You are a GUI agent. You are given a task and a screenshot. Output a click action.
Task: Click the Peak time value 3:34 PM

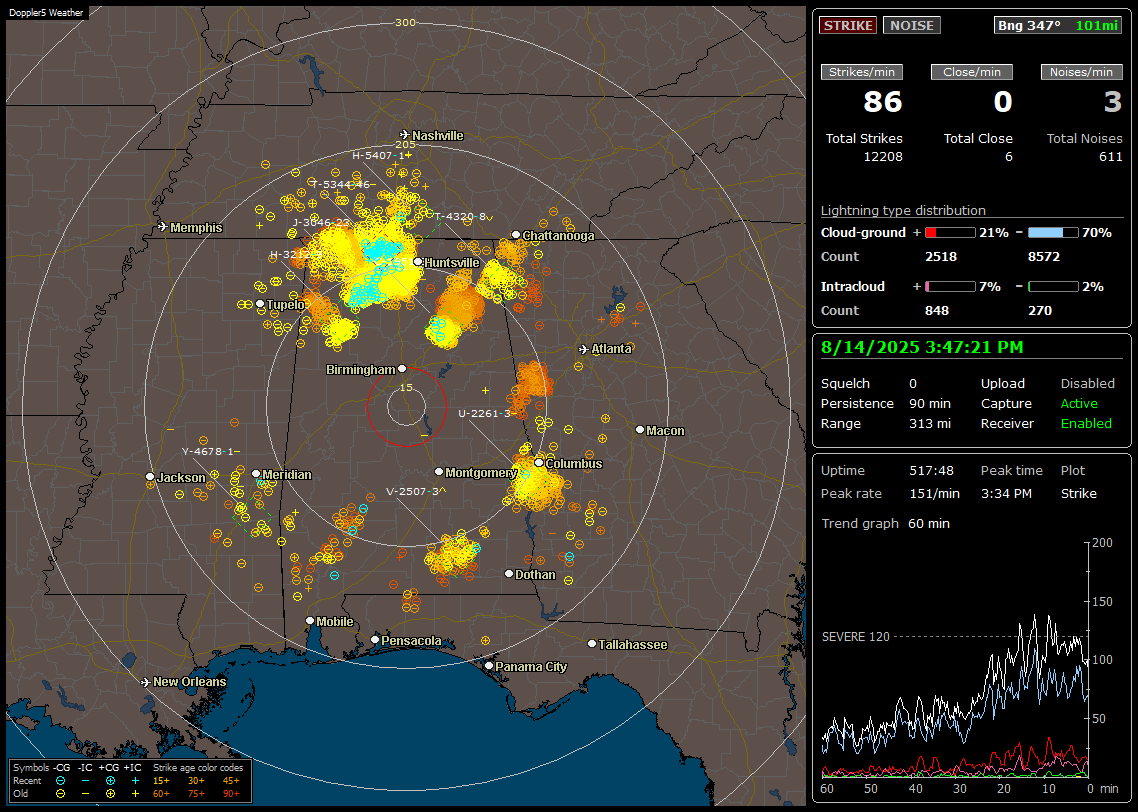tap(1006, 493)
